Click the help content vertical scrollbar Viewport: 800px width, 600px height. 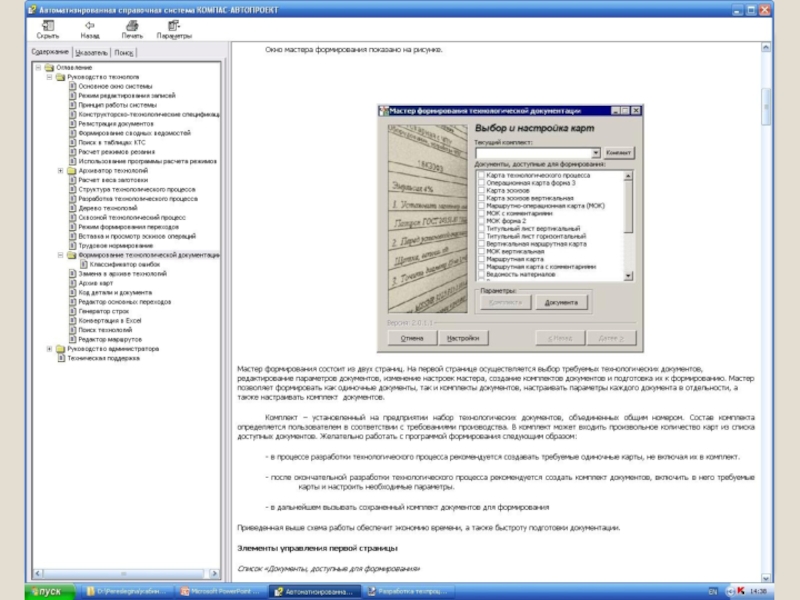coord(766,300)
